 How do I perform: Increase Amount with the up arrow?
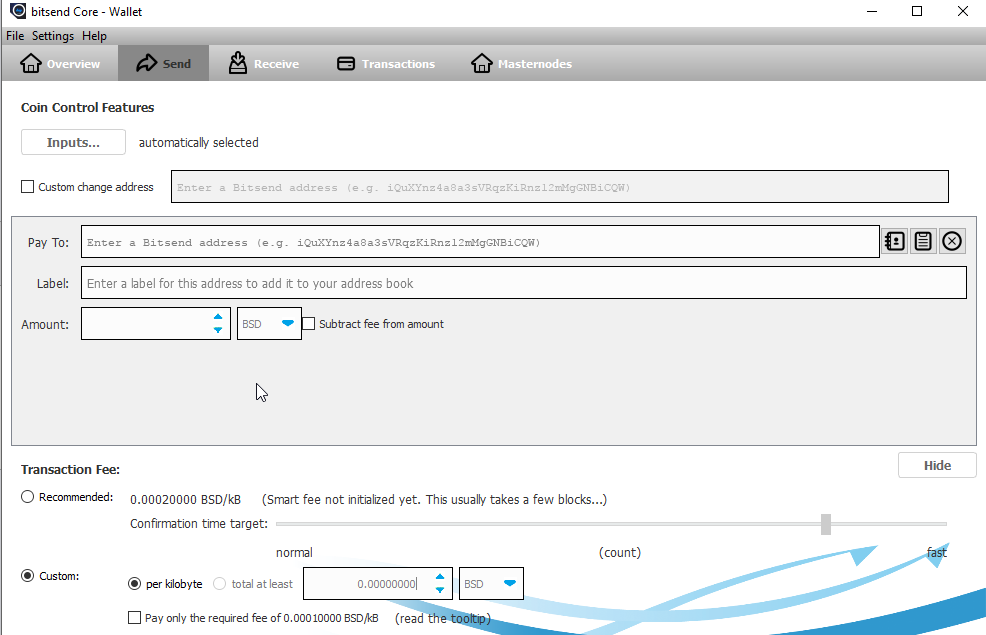(218, 317)
